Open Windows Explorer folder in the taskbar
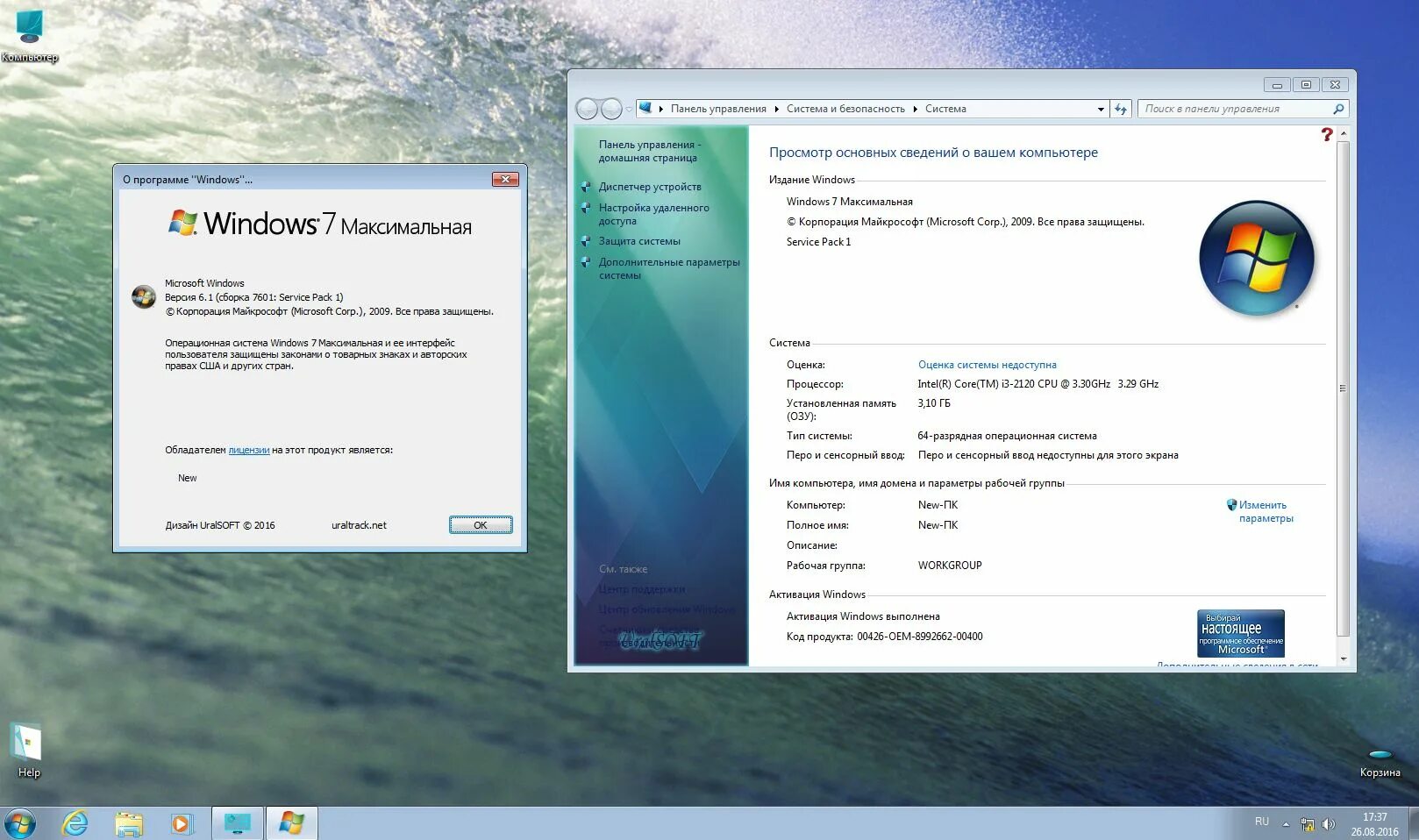Image resolution: width=1419 pixels, height=840 pixels. [x=129, y=823]
